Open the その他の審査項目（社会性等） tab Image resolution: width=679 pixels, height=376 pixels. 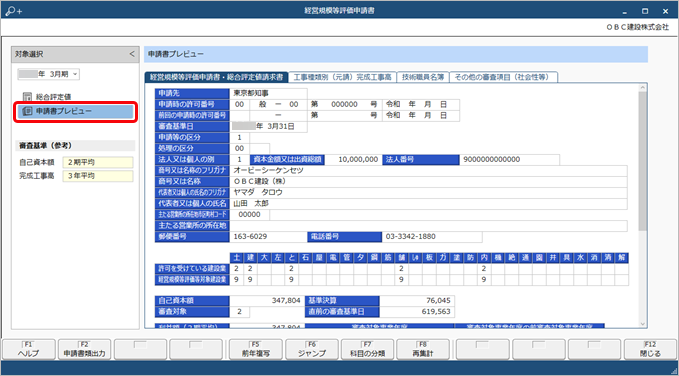point(504,77)
